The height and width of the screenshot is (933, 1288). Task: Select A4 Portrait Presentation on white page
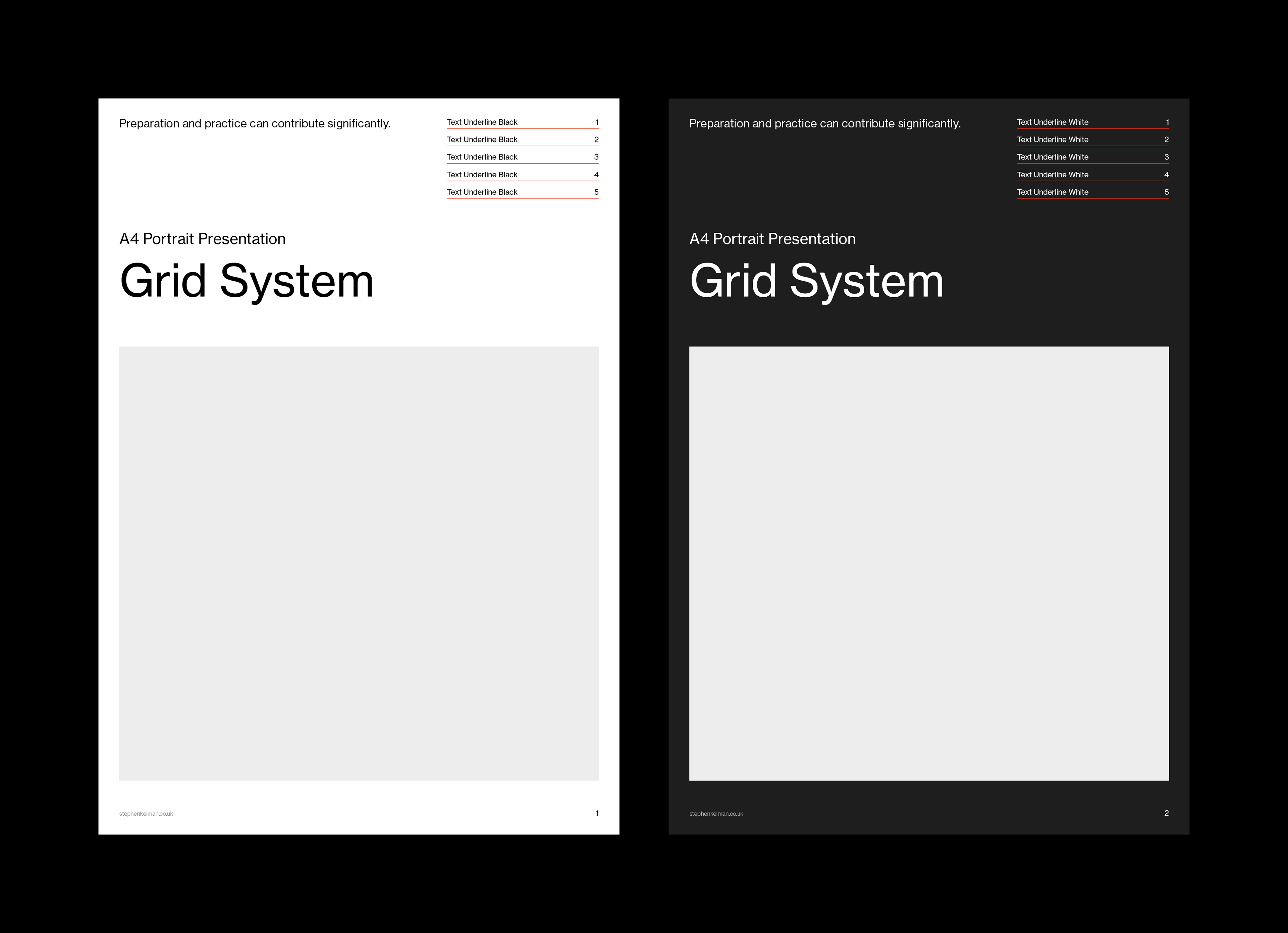pyautogui.click(x=202, y=239)
